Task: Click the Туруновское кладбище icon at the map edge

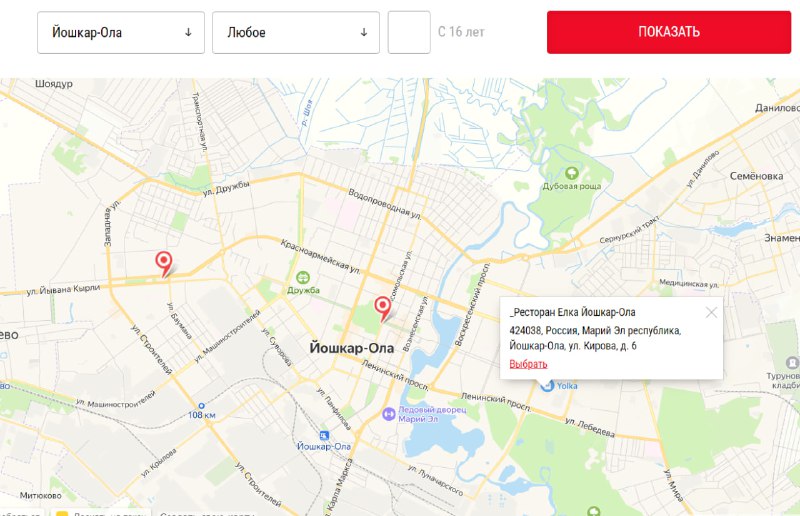Action: coord(792,363)
